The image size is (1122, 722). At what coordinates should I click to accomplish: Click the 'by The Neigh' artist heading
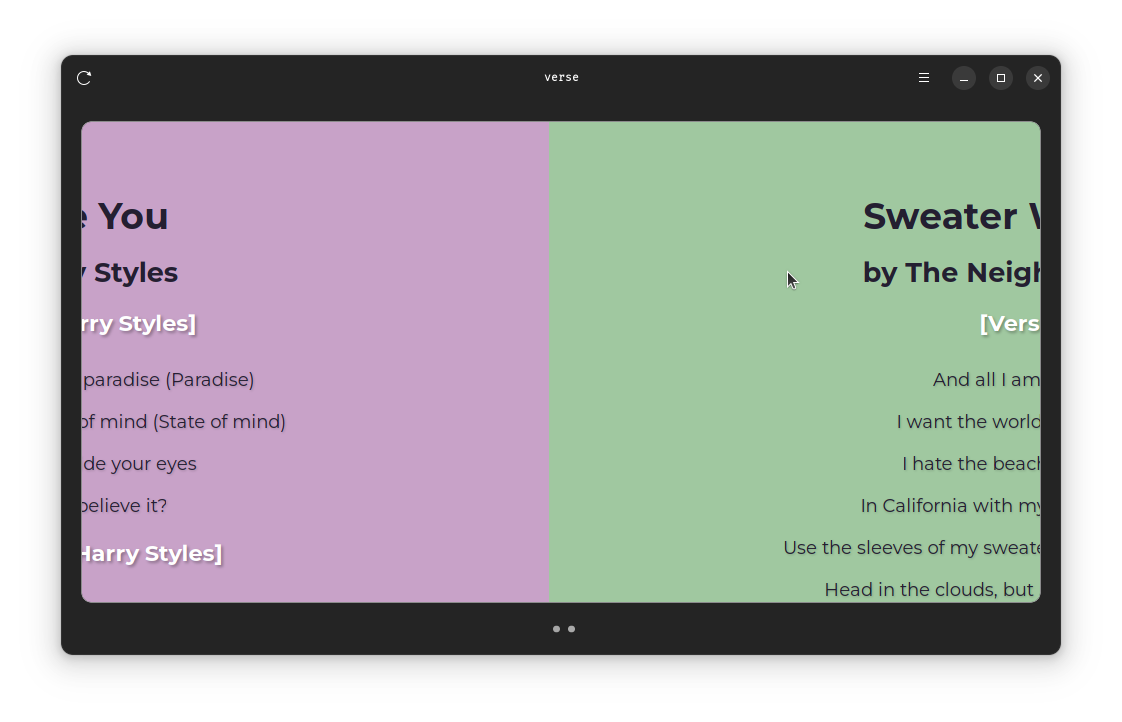(952, 273)
